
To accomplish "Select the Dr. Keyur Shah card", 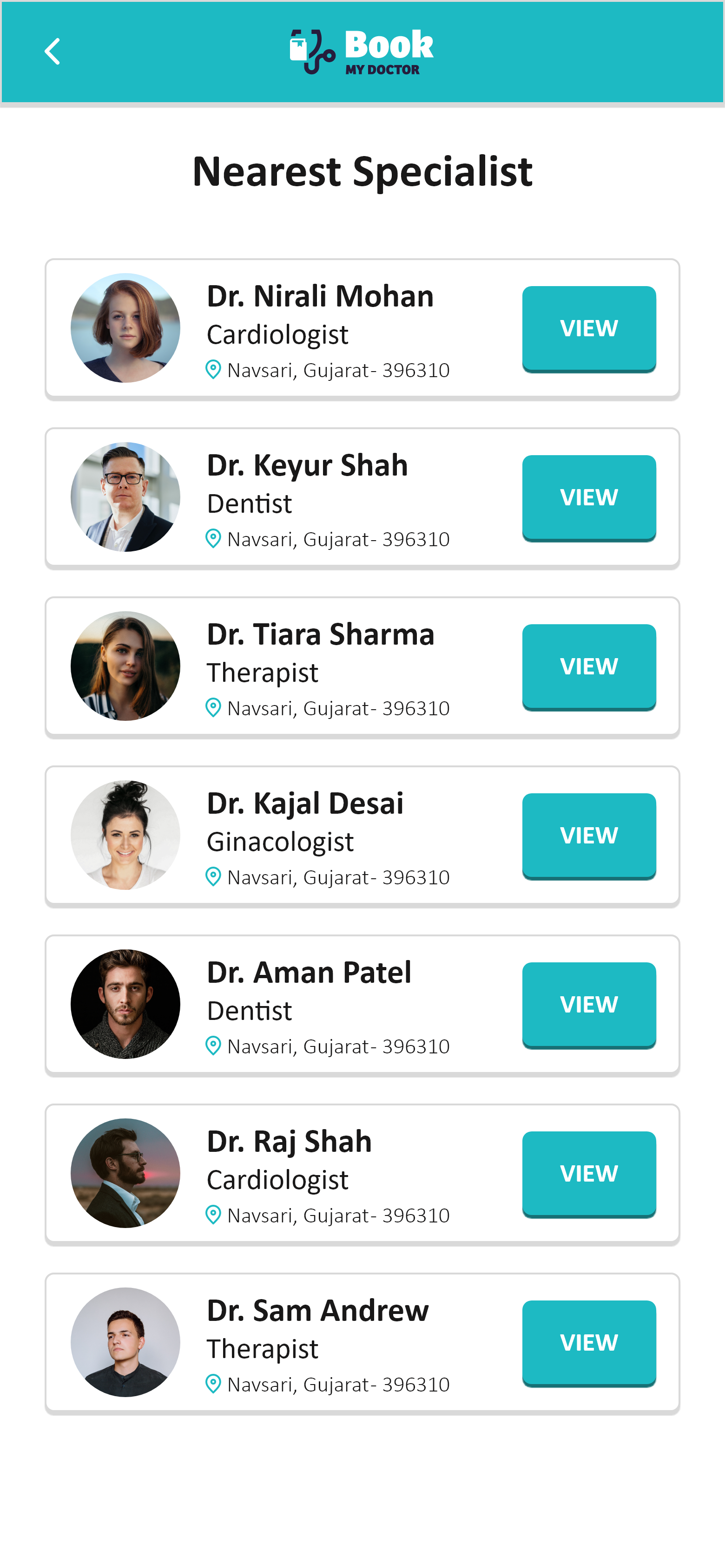I will tap(362, 497).
